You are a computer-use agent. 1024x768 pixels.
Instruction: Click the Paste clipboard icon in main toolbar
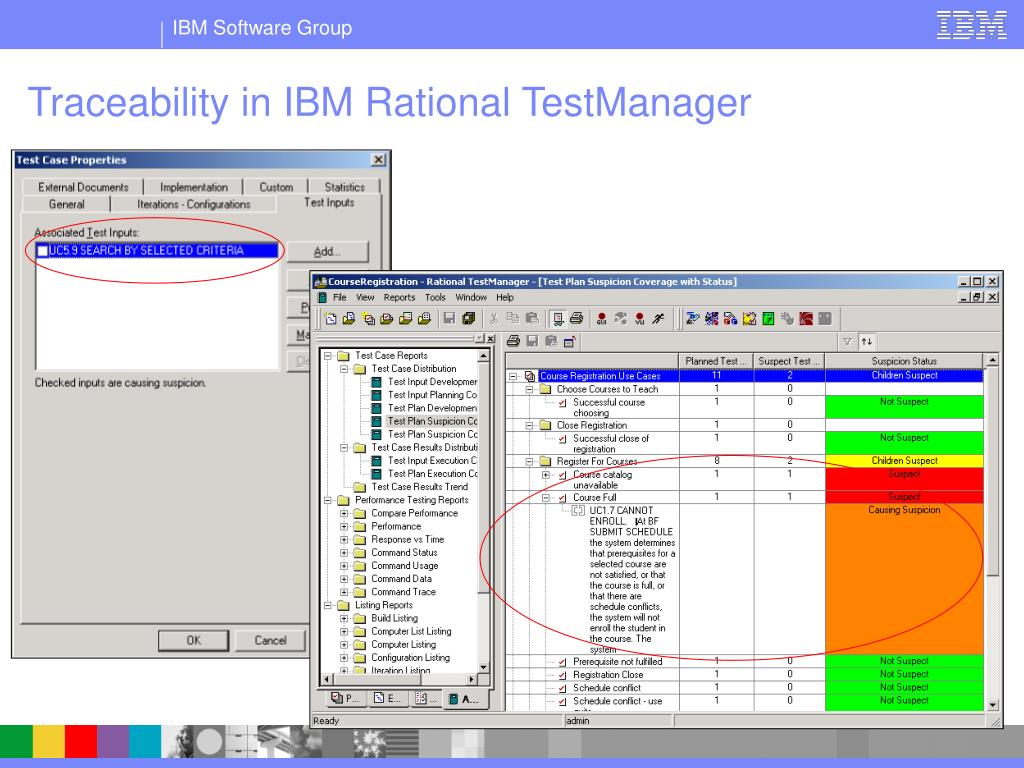(532, 318)
